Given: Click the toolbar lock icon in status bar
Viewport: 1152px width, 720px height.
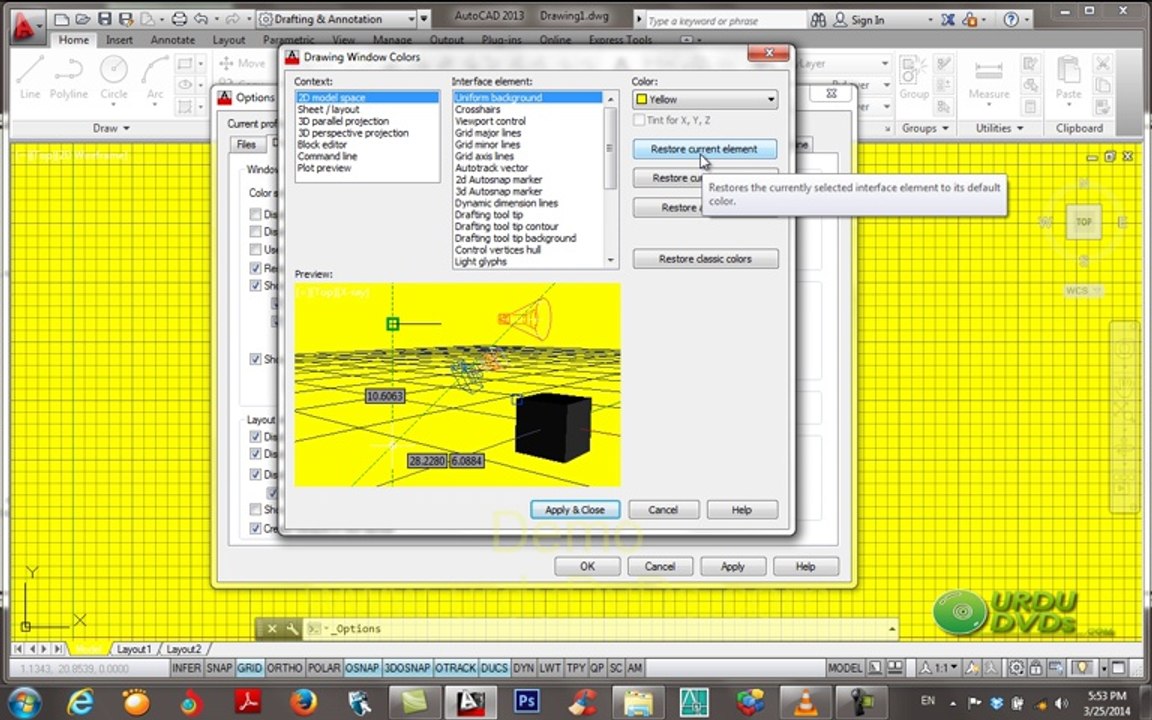Looking at the screenshot, I should point(1036,668).
